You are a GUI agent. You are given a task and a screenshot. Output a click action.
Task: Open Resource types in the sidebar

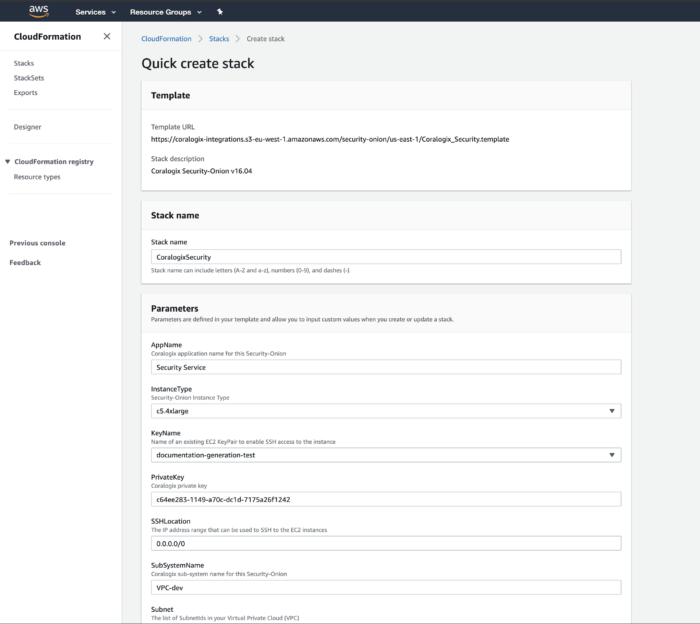pos(37,177)
